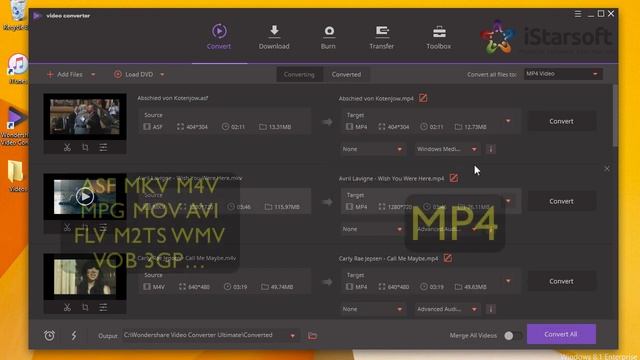This screenshot has height=360, width=640.
Task: Click the file list vertical scrollbar
Action: 615,116
